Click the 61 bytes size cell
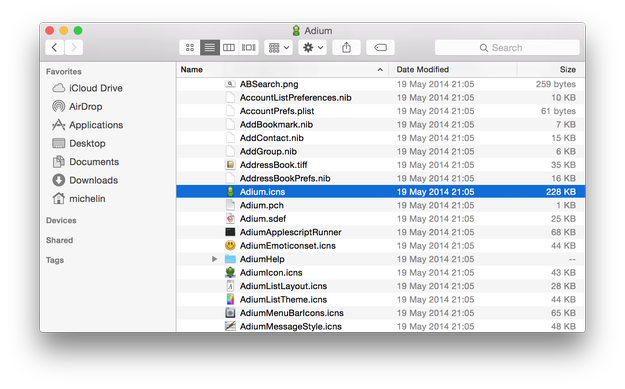Viewport: 625px width, 389px height. 558,111
